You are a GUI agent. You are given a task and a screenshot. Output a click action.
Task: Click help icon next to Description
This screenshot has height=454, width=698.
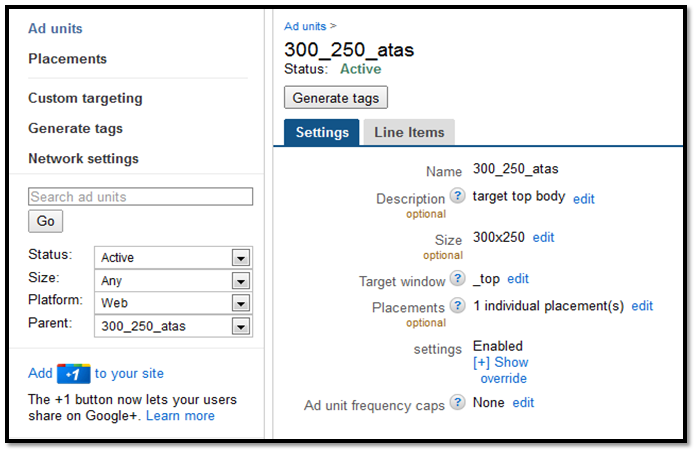pyautogui.click(x=457, y=197)
